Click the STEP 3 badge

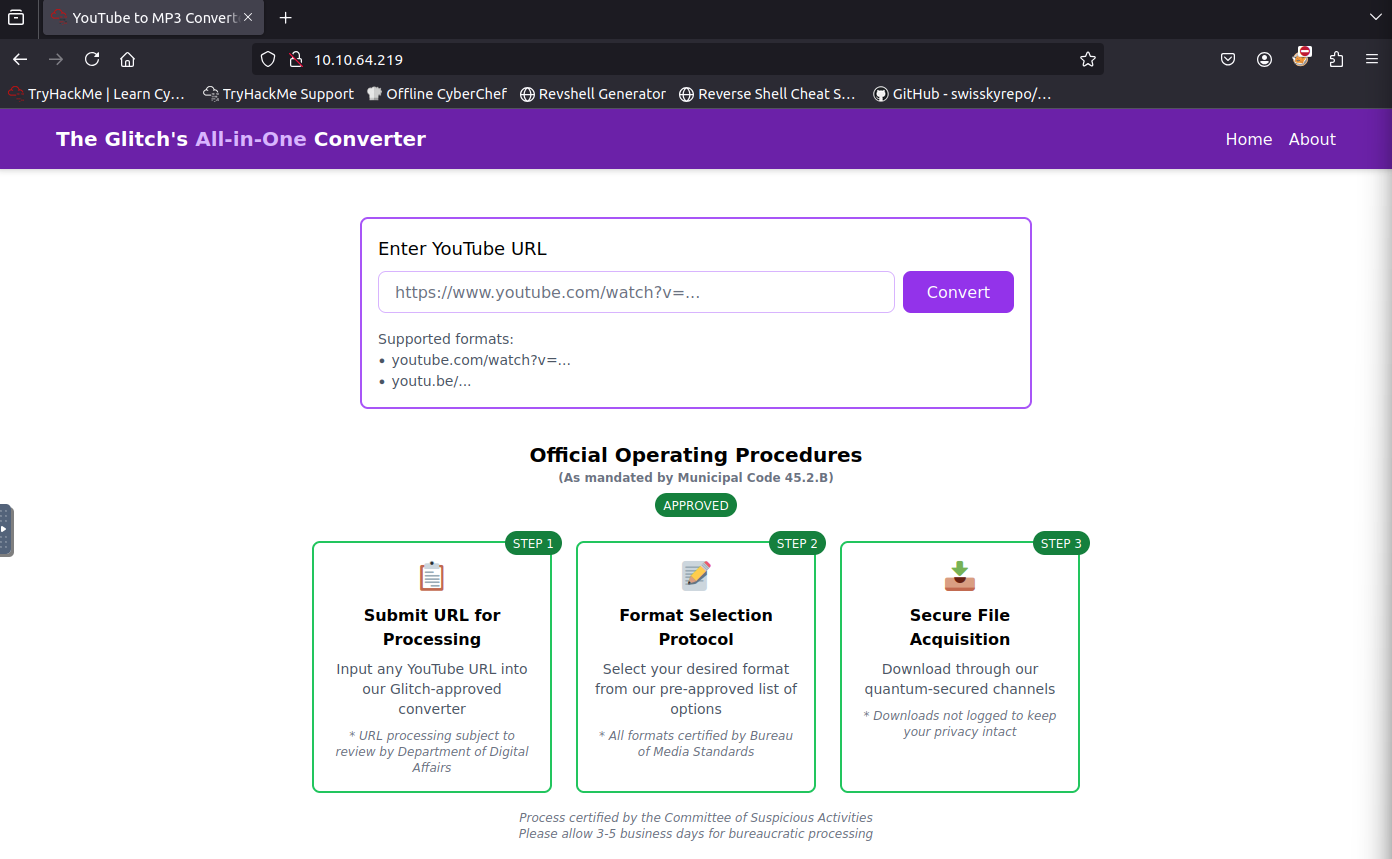tap(1061, 543)
